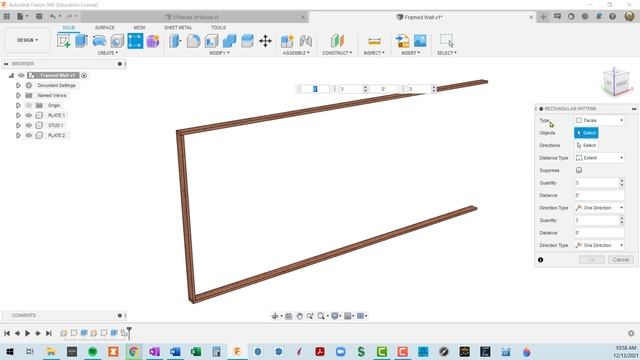Select the Hole tool

click(x=117, y=41)
